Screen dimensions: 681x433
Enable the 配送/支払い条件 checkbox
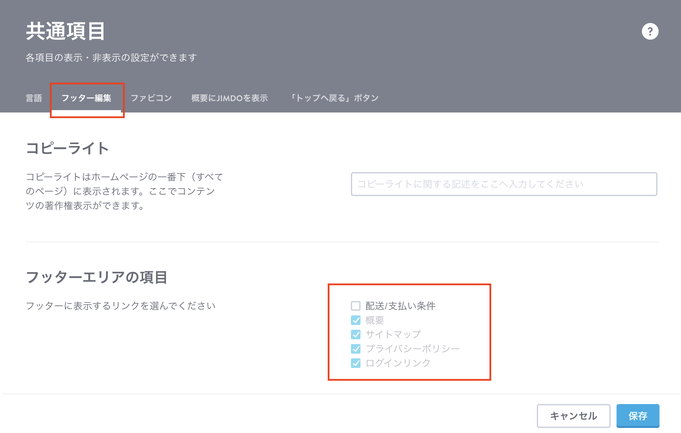(356, 306)
